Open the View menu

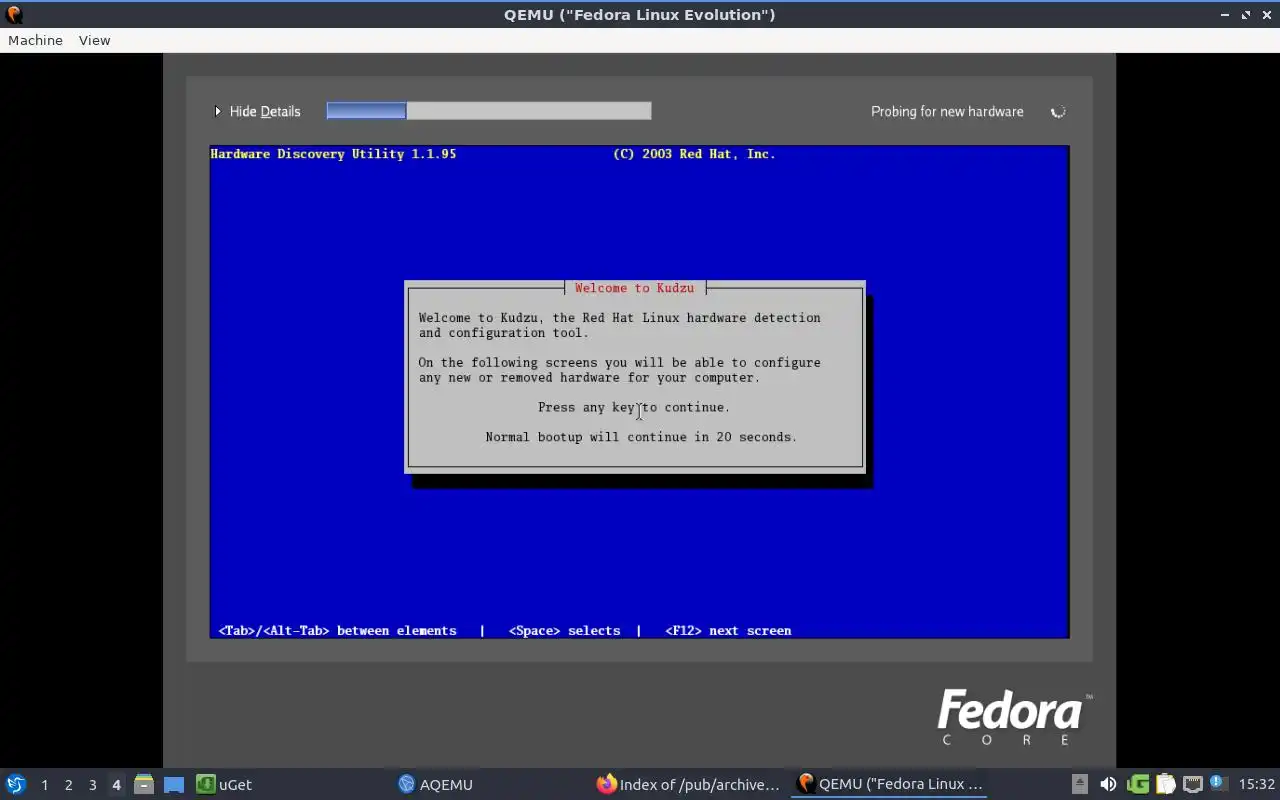tap(94, 40)
